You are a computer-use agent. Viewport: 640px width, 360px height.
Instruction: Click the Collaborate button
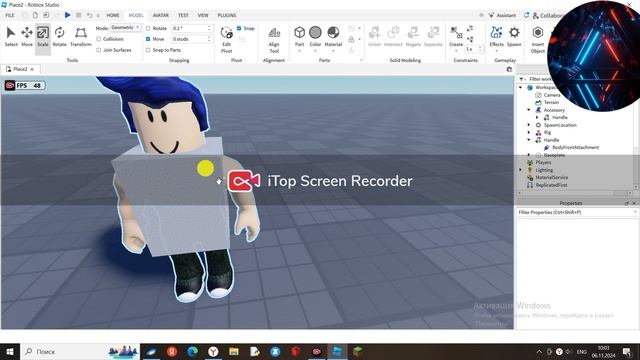[548, 16]
